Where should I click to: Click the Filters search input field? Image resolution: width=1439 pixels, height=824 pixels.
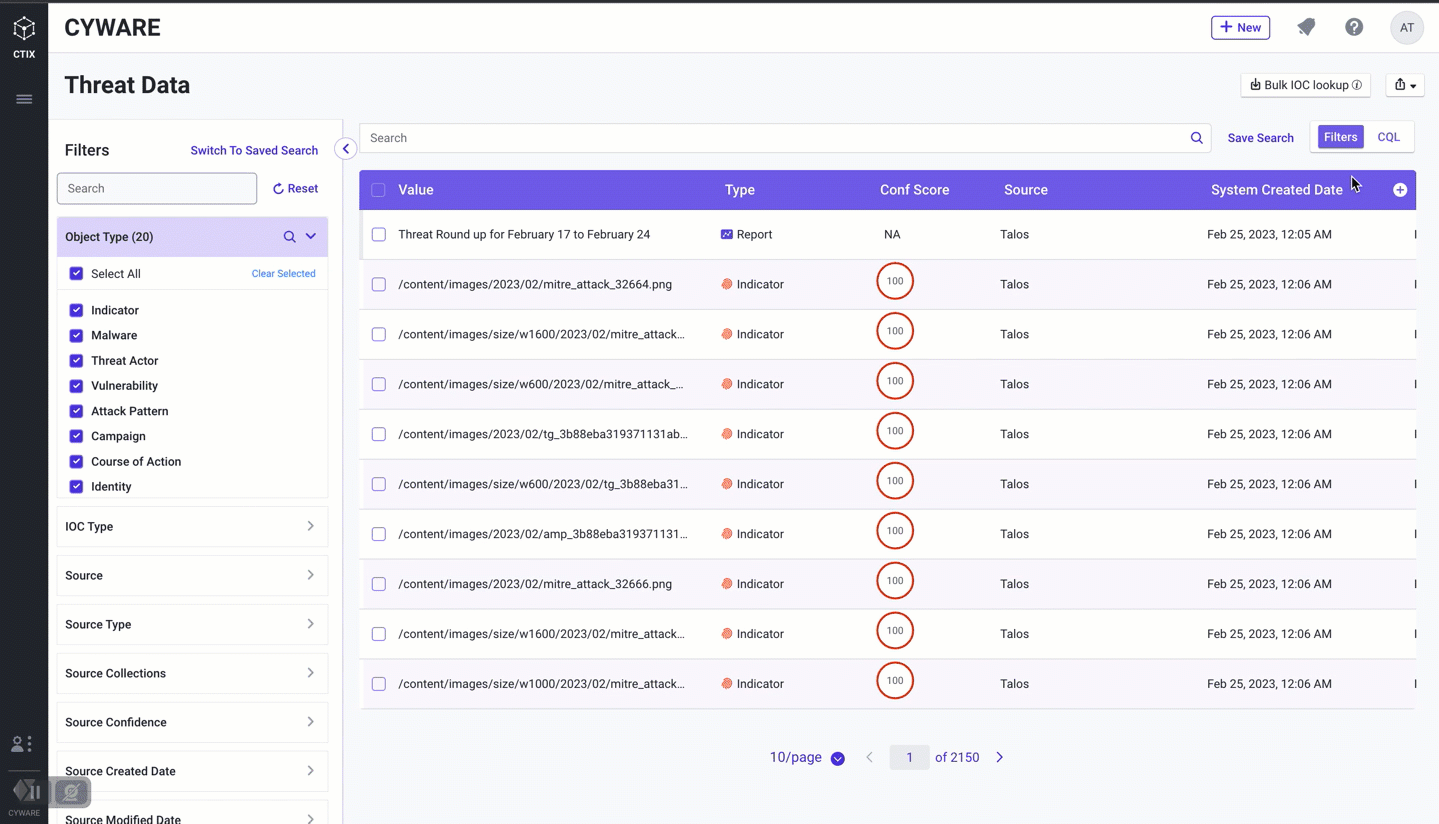pyautogui.click(x=157, y=188)
